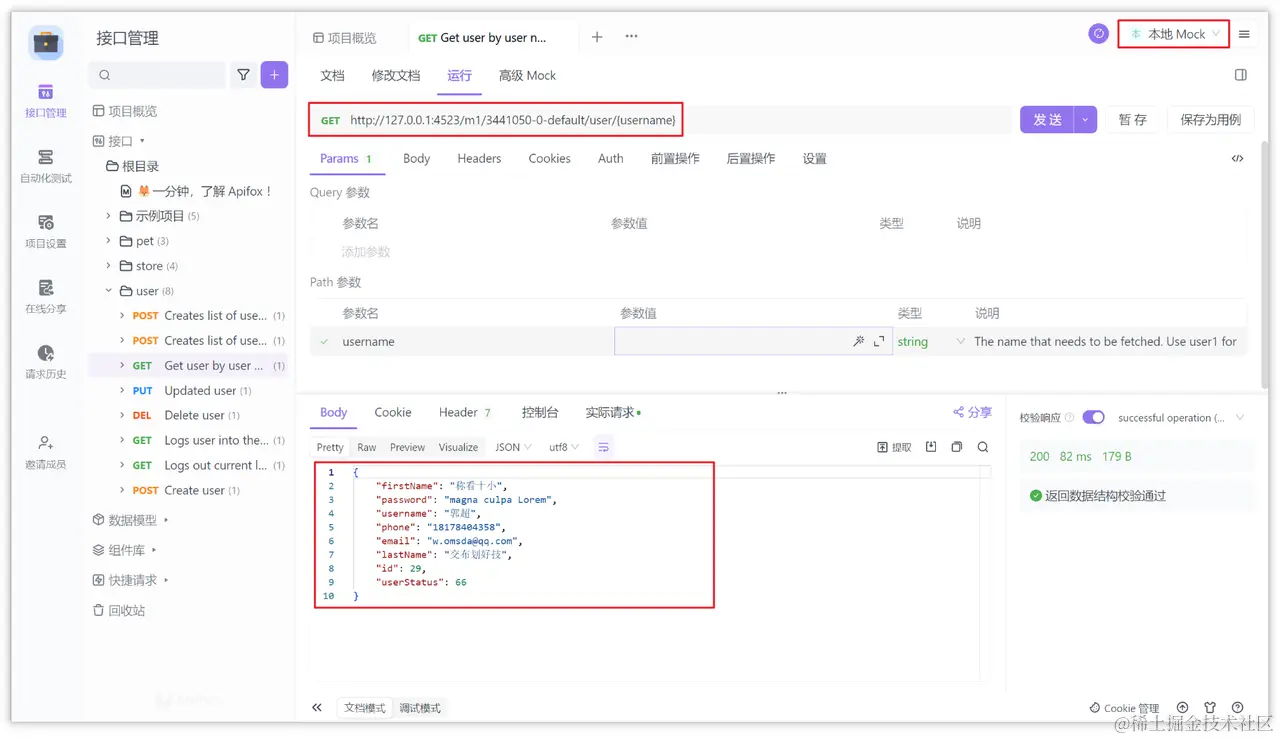
Task: Open the request Headers tab
Action: (x=479, y=158)
